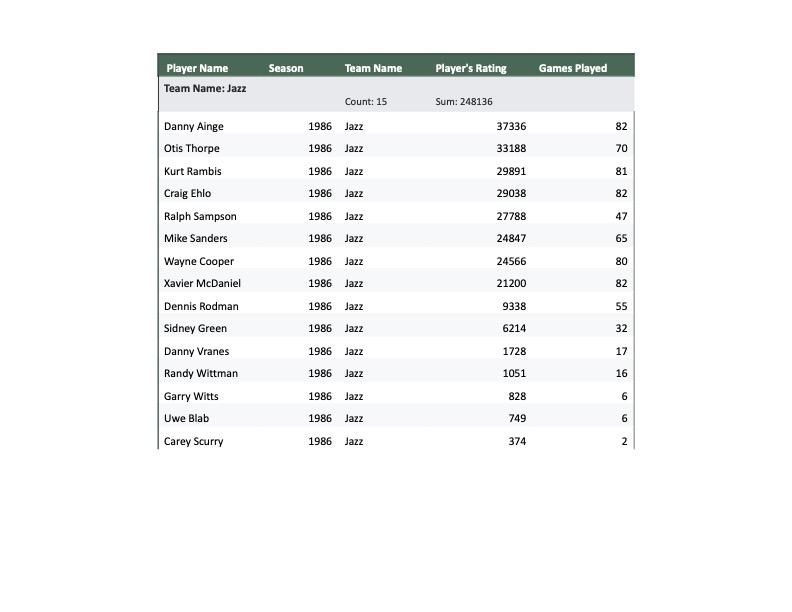This screenshot has width=792, height=612.
Task: Click Kurt Rambis rating 29891
Action: tap(510, 171)
